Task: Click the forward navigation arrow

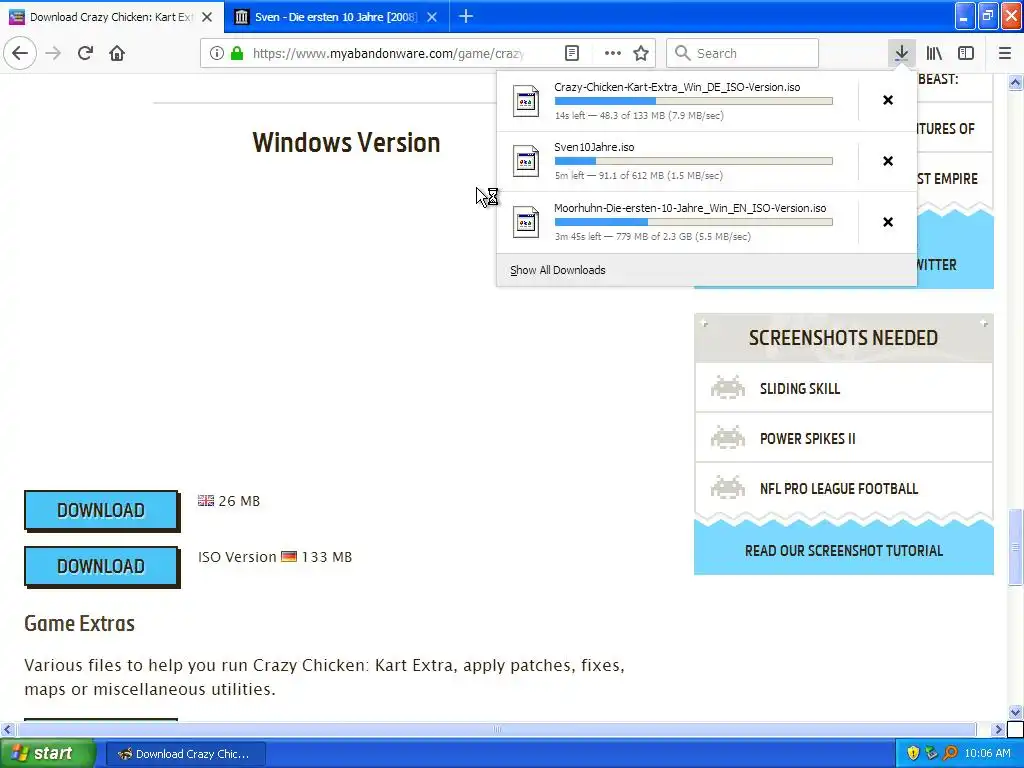Action: click(53, 53)
